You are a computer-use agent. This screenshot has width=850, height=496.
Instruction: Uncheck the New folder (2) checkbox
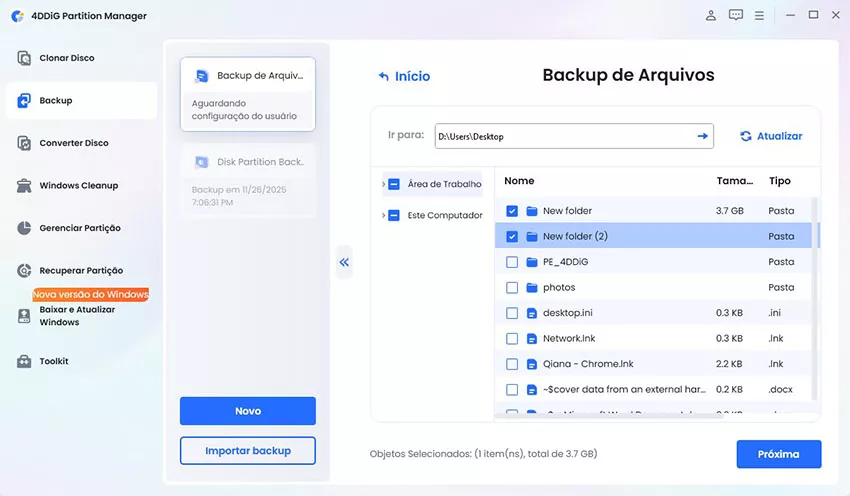512,236
